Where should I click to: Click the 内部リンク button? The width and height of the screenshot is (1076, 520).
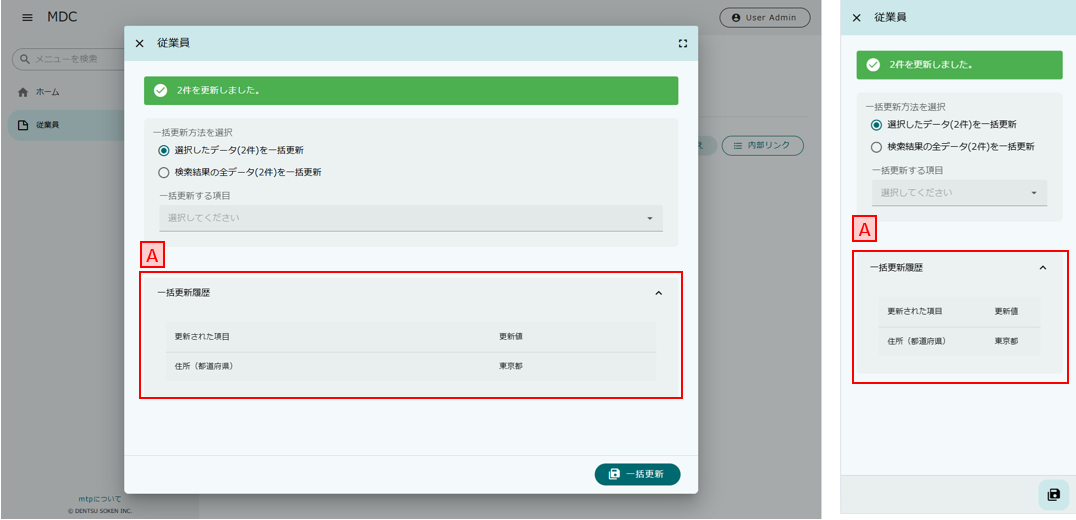(762, 145)
